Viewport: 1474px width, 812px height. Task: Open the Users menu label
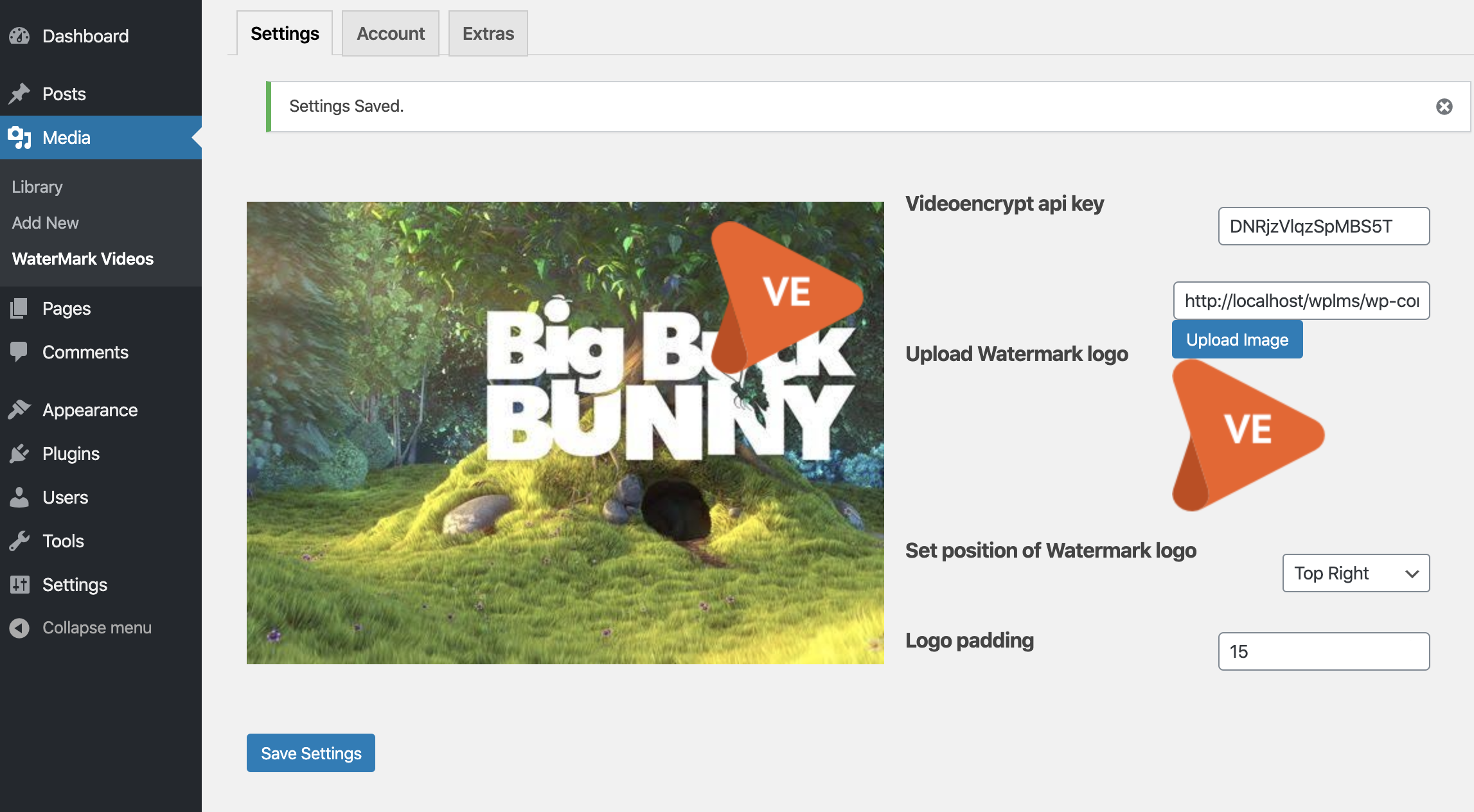(x=65, y=497)
